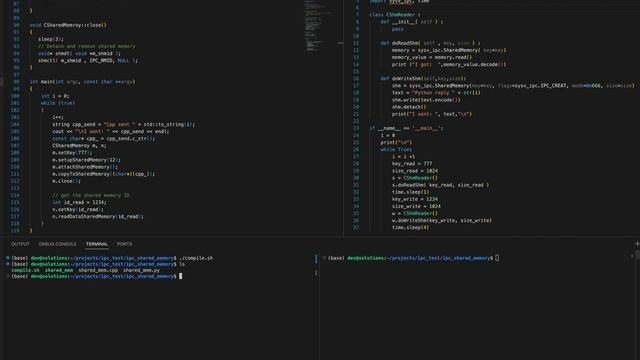Click the 'shm.detach()' line
This screenshot has width=640, height=360.
pyautogui.click(x=409, y=107)
